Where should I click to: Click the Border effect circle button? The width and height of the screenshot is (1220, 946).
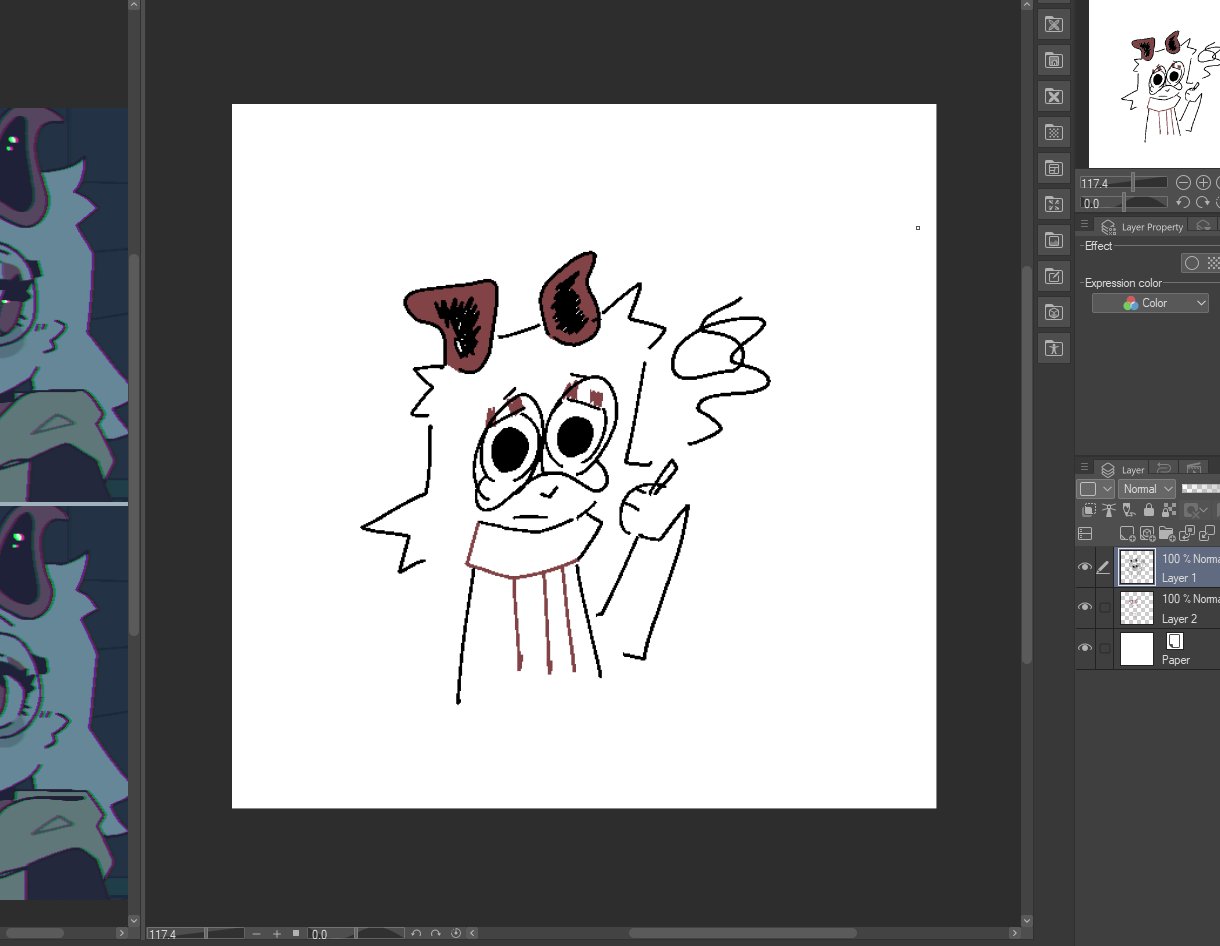point(1192,263)
